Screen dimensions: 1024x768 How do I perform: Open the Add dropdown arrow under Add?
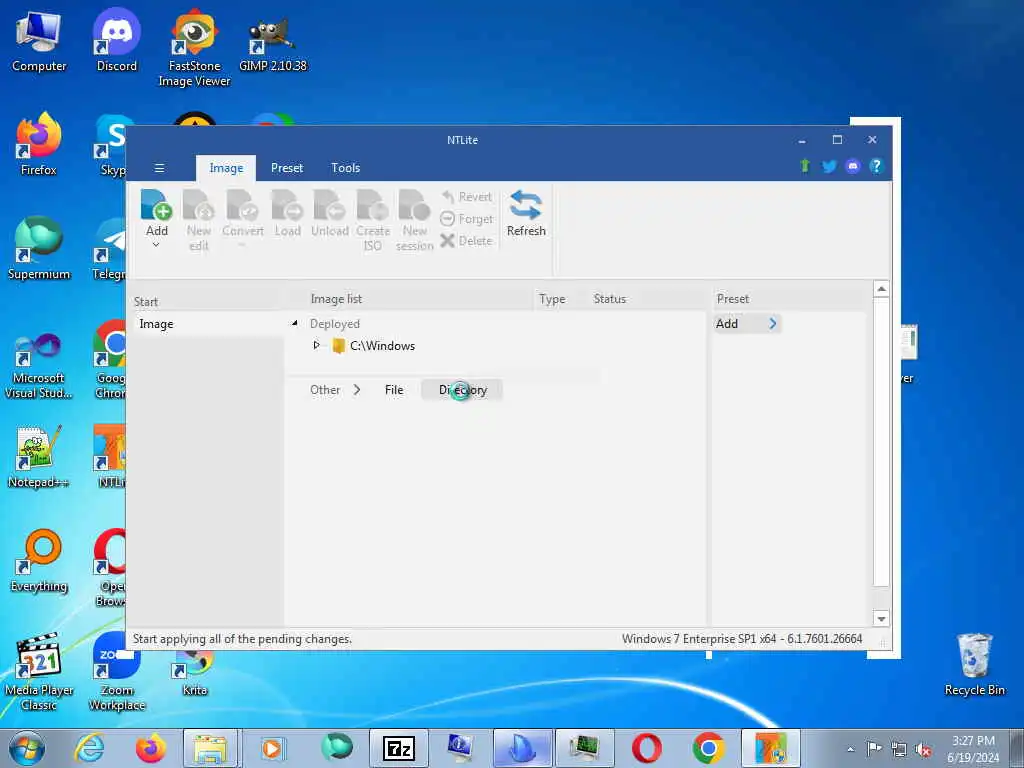click(156, 245)
